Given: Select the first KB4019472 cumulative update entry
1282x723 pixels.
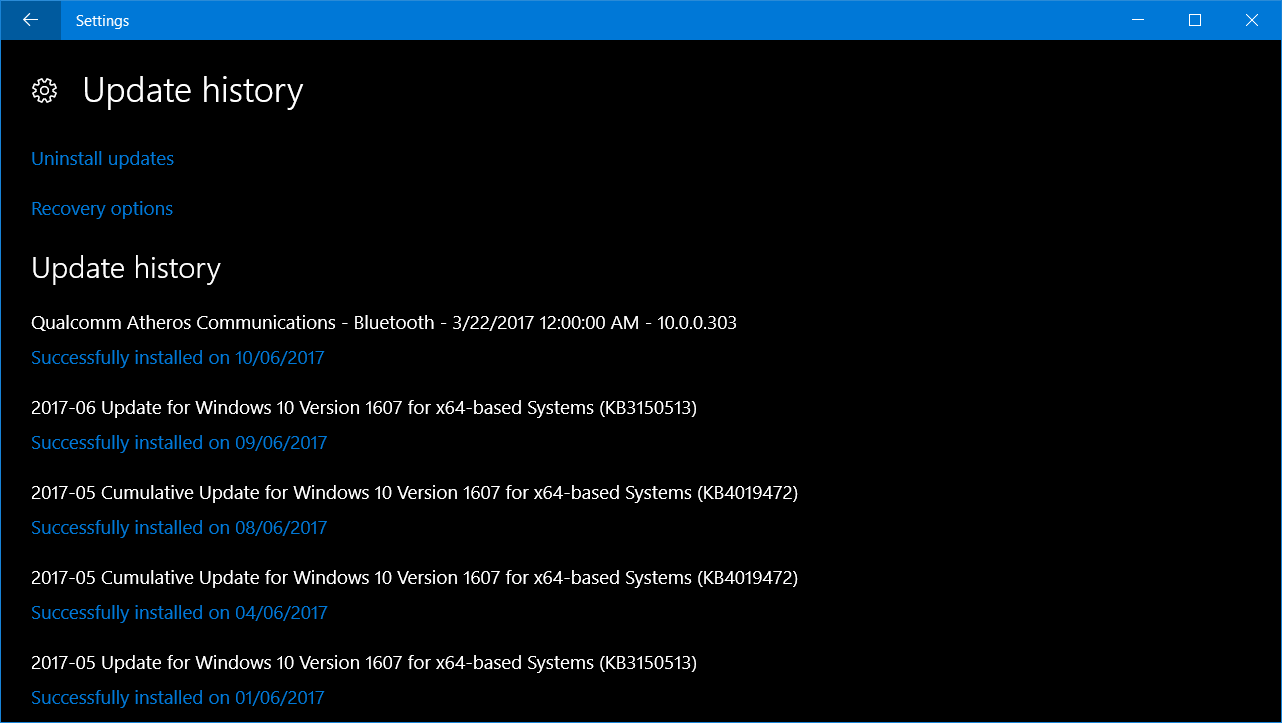Looking at the screenshot, I should click(x=414, y=492).
